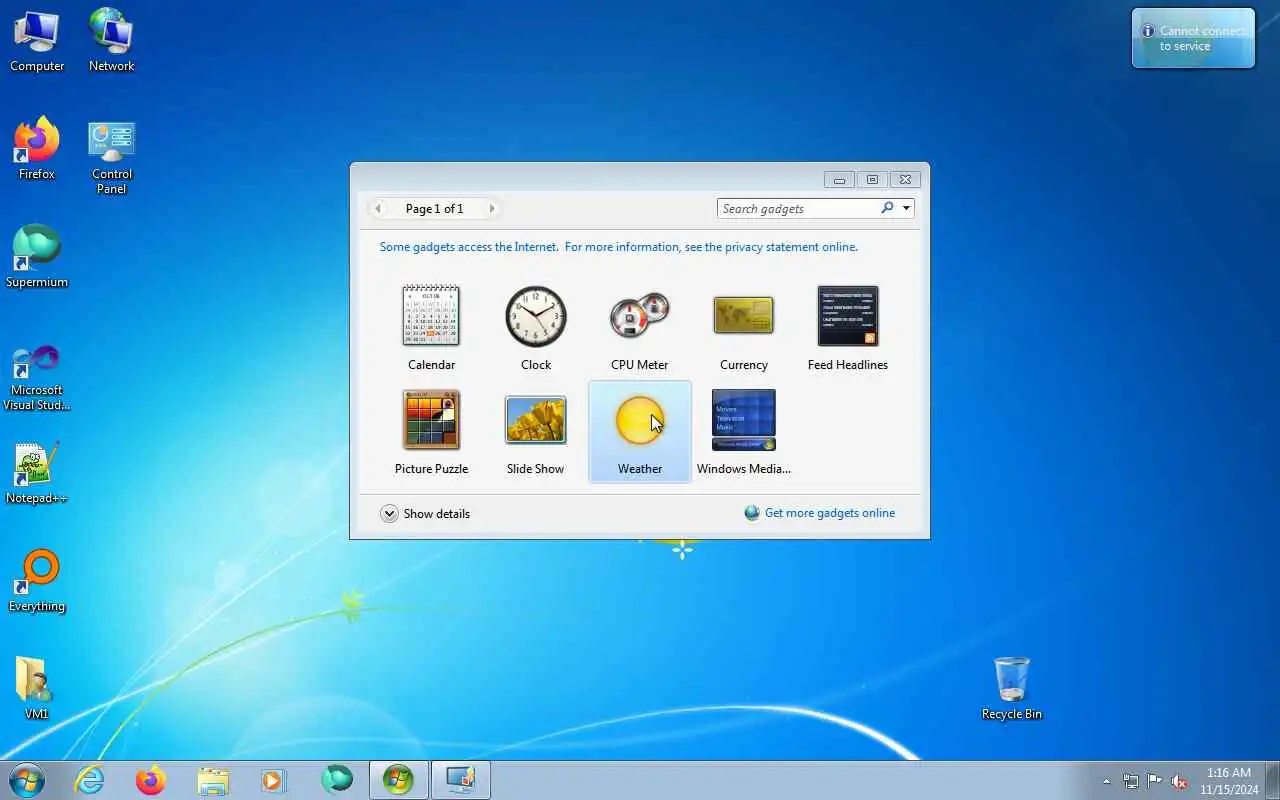Open the VM1 folder on desktop
The image size is (1280, 800).
[x=37, y=689]
